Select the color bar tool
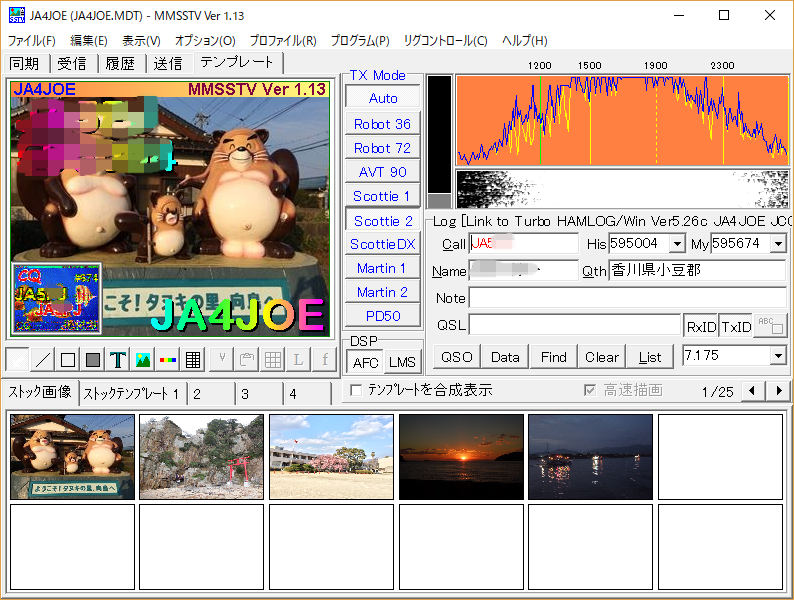The height and width of the screenshot is (600, 794). 168,360
